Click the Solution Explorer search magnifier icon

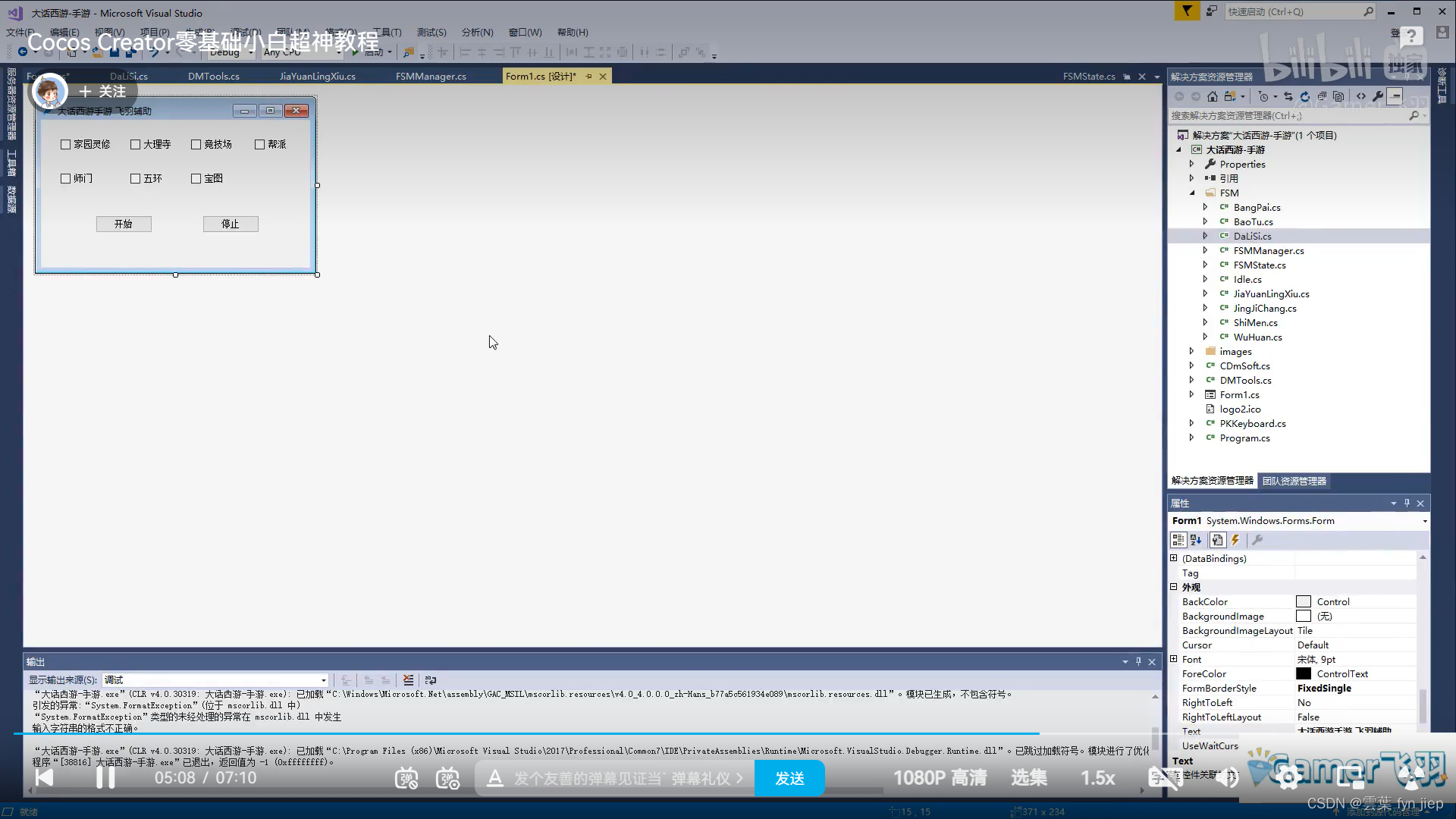[x=1414, y=115]
